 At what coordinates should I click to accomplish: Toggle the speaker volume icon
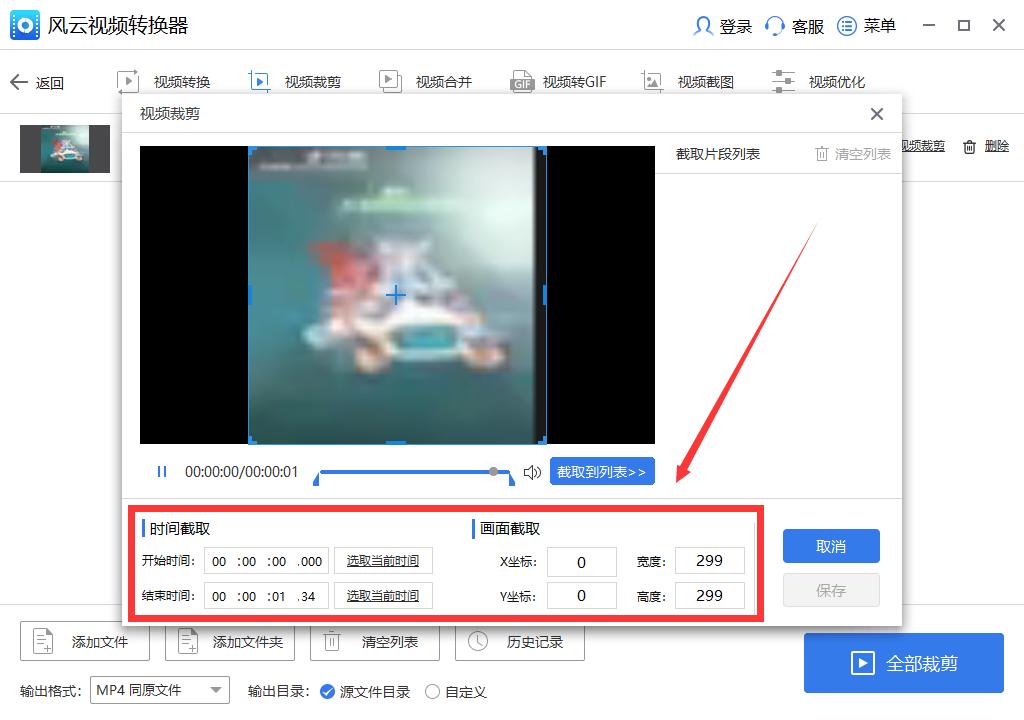531,471
